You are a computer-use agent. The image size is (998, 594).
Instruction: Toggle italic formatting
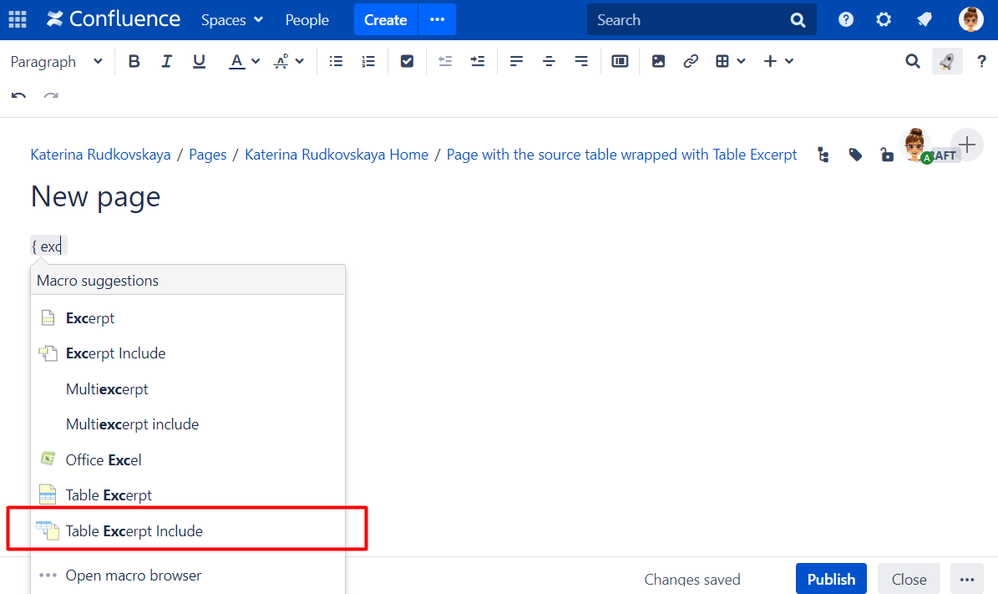[166, 61]
